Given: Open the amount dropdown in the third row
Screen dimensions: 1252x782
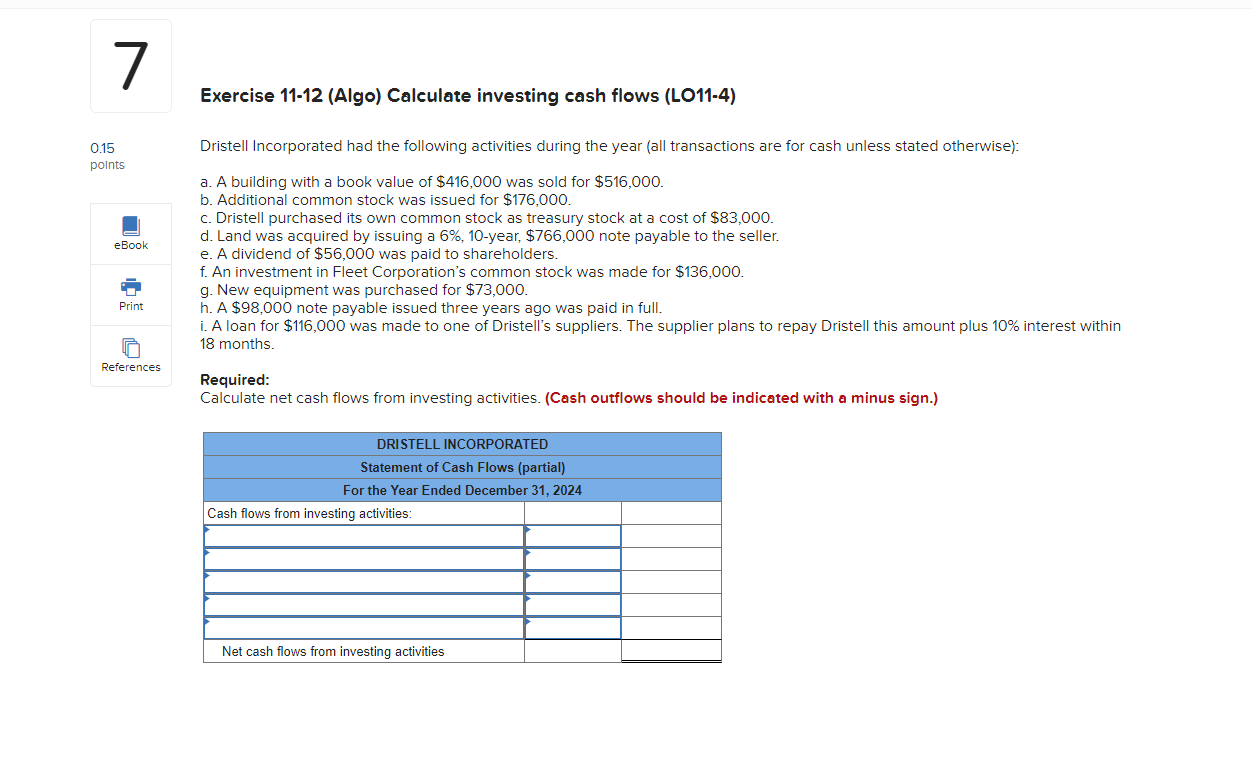Looking at the screenshot, I should (572, 581).
